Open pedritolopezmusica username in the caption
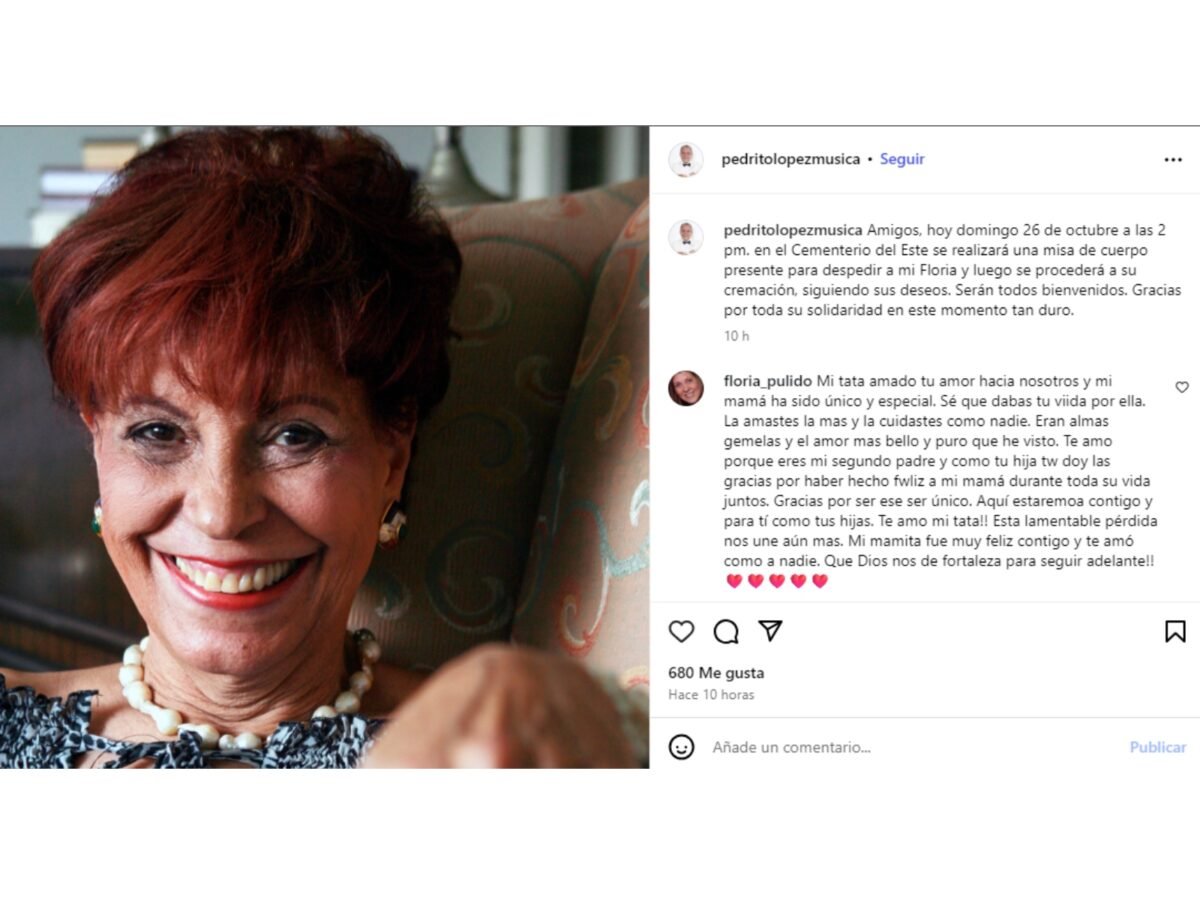 793,230
